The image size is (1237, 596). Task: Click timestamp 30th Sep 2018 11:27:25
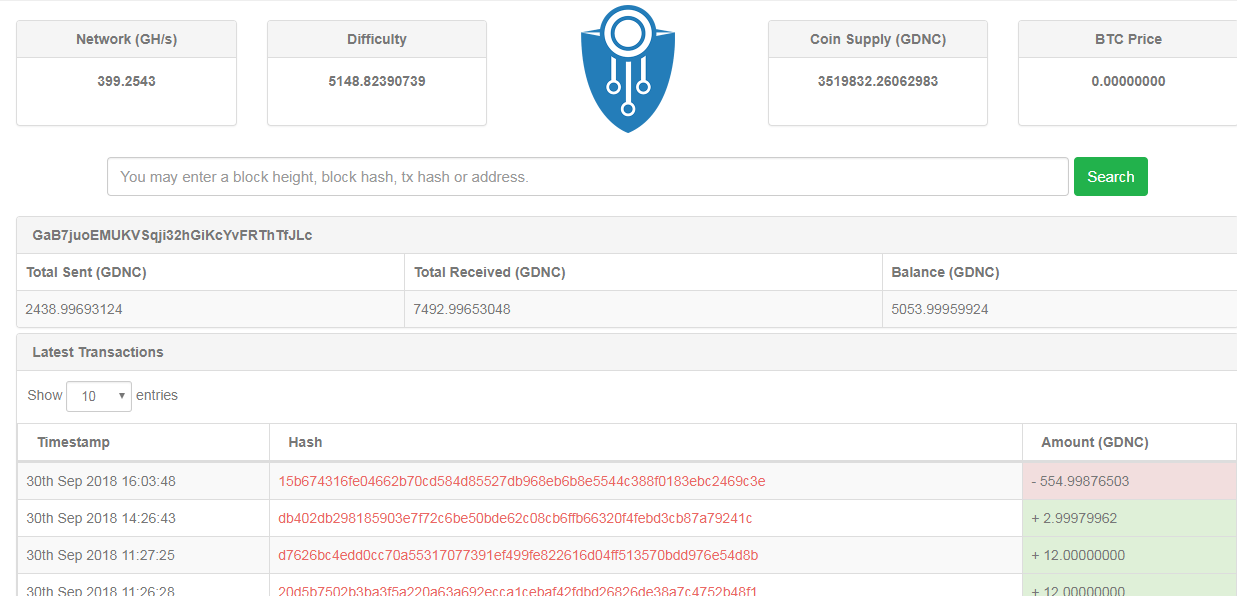[x=101, y=555]
